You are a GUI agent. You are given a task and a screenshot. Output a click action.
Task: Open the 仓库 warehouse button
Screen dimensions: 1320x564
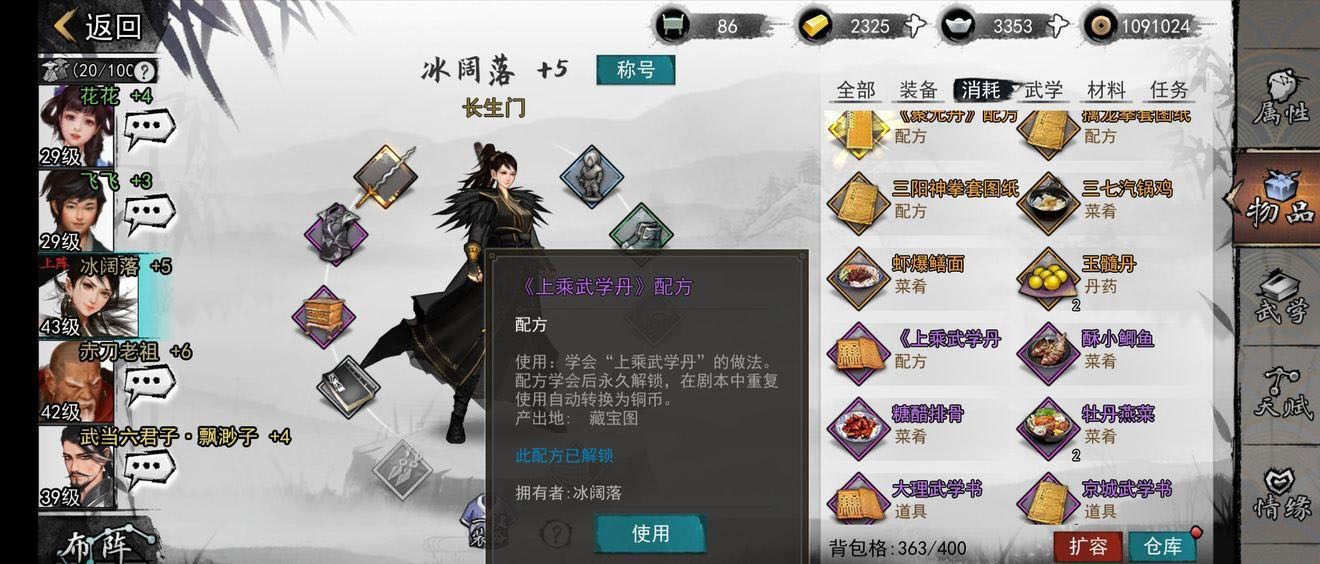click(1162, 547)
